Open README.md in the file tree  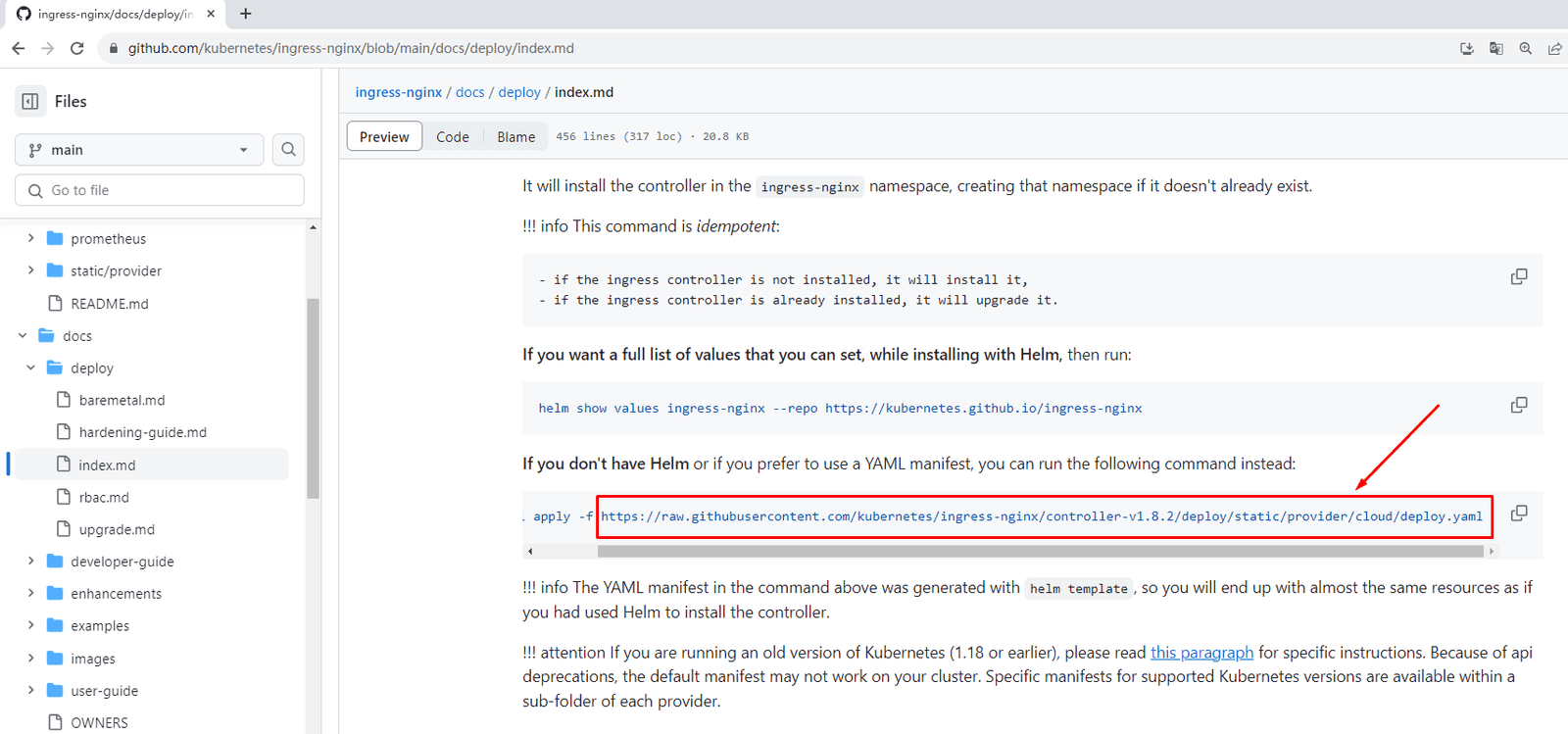pyautogui.click(x=110, y=304)
